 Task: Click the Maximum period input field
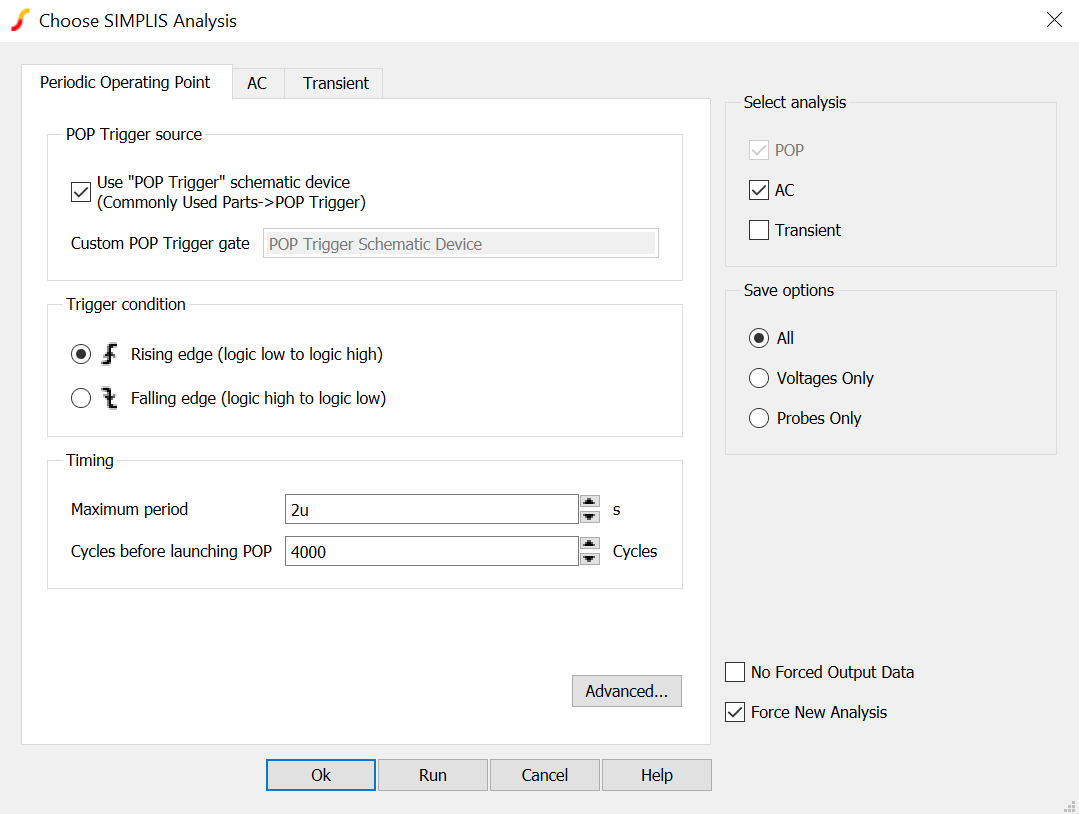tap(431, 509)
